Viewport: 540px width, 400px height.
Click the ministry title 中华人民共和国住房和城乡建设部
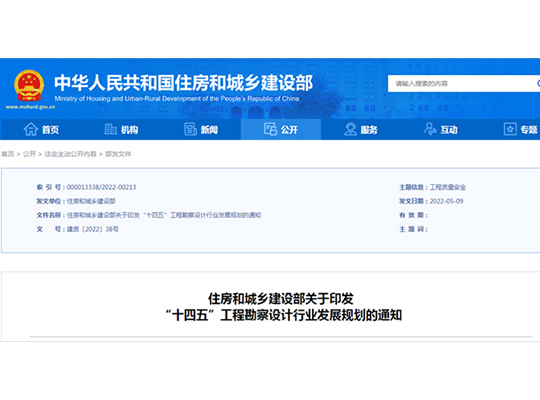(184, 83)
